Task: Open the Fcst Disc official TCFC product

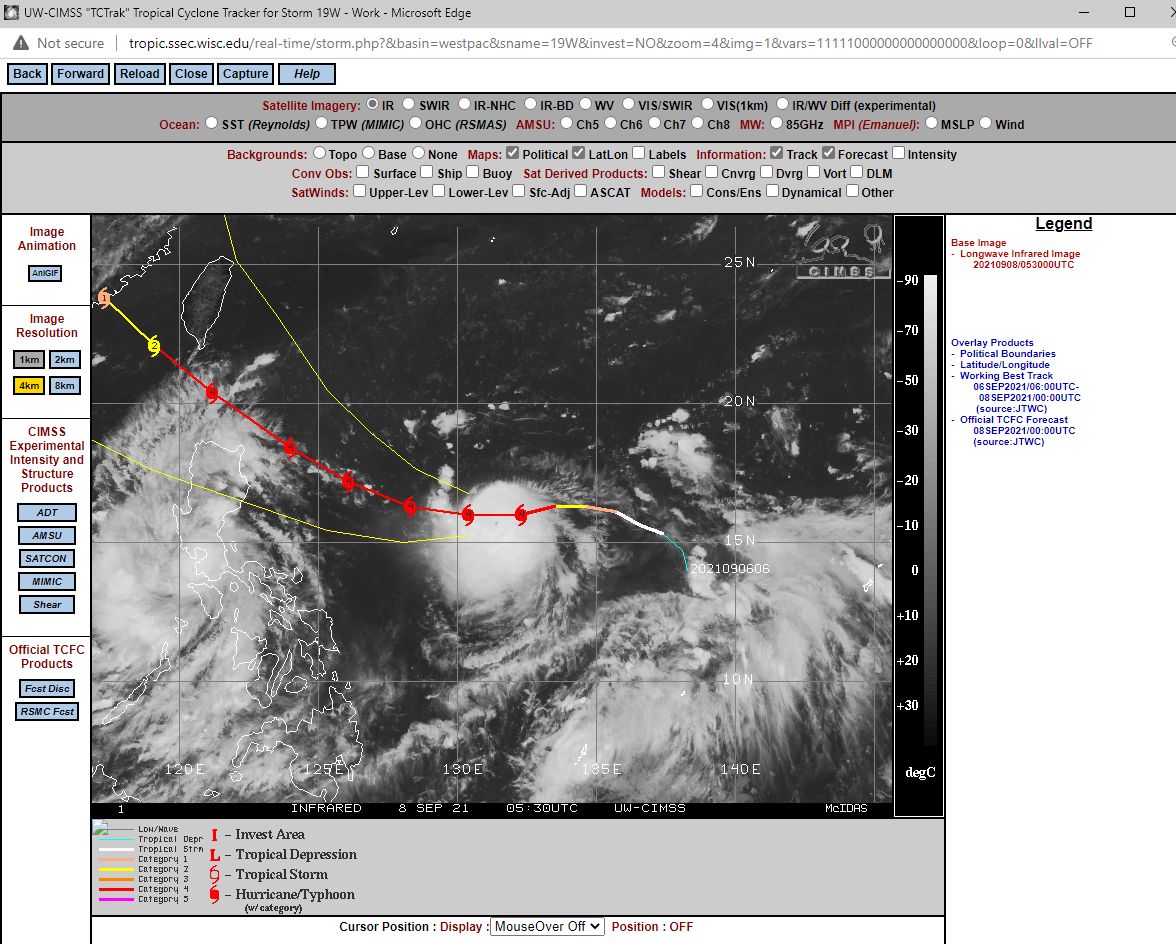Action: tap(46, 688)
